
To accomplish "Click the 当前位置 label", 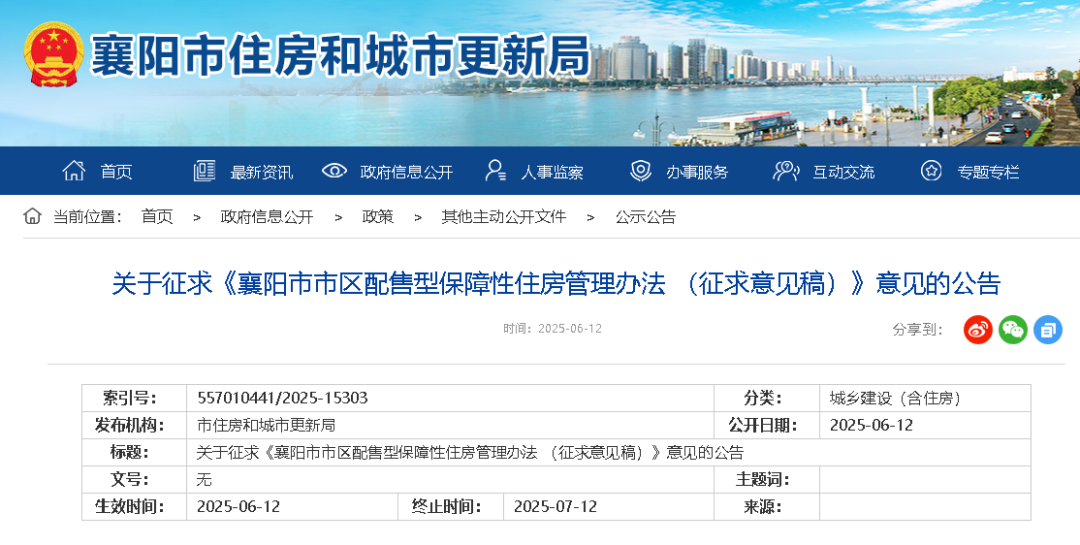I will point(87,216).
